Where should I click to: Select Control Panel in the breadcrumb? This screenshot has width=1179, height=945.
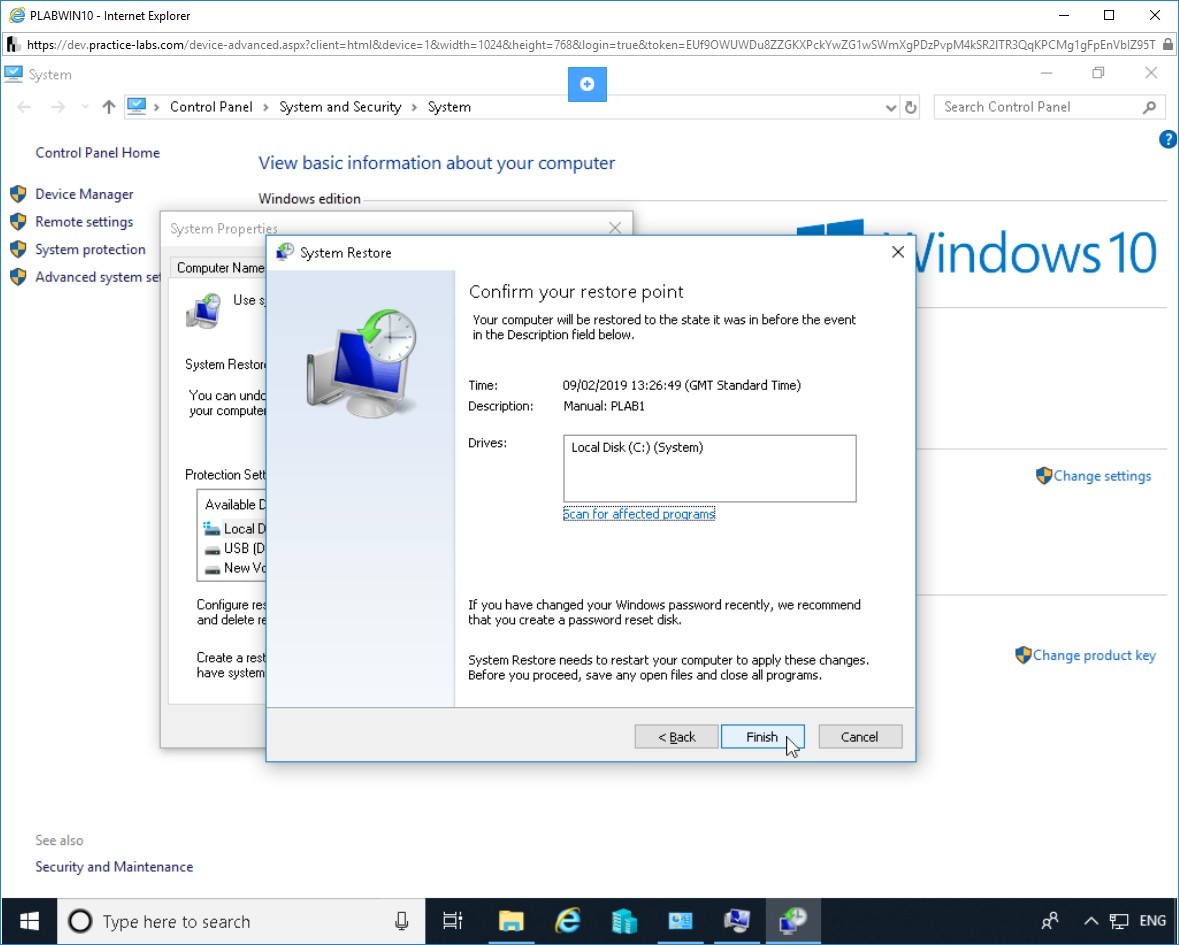[x=211, y=107]
